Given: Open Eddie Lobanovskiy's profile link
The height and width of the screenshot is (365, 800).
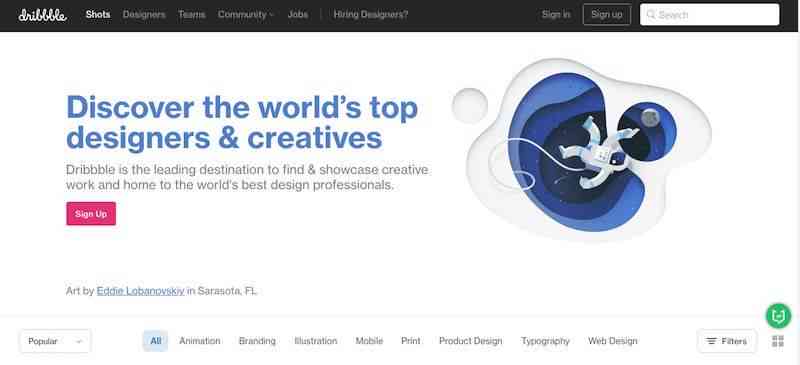Looking at the screenshot, I should click(x=140, y=291).
